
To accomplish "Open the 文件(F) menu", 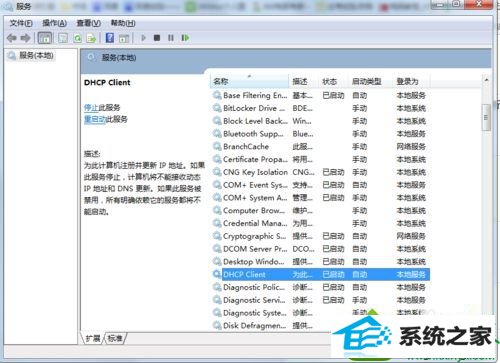I will click(x=21, y=23).
